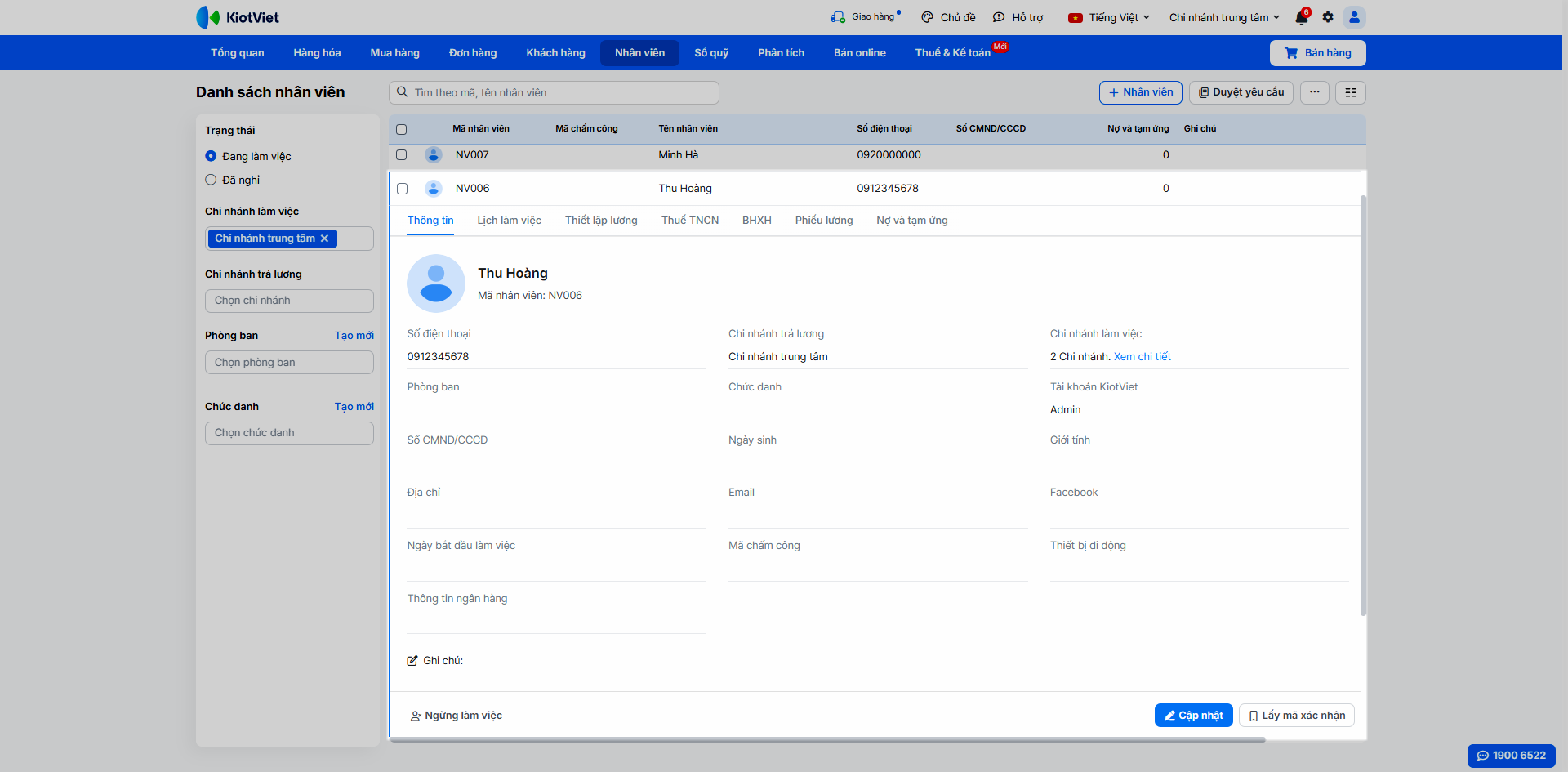Open the Chi nhánh trung tâm branch switcher
Viewport: 1568px width, 772px height.
pyautogui.click(x=1224, y=17)
